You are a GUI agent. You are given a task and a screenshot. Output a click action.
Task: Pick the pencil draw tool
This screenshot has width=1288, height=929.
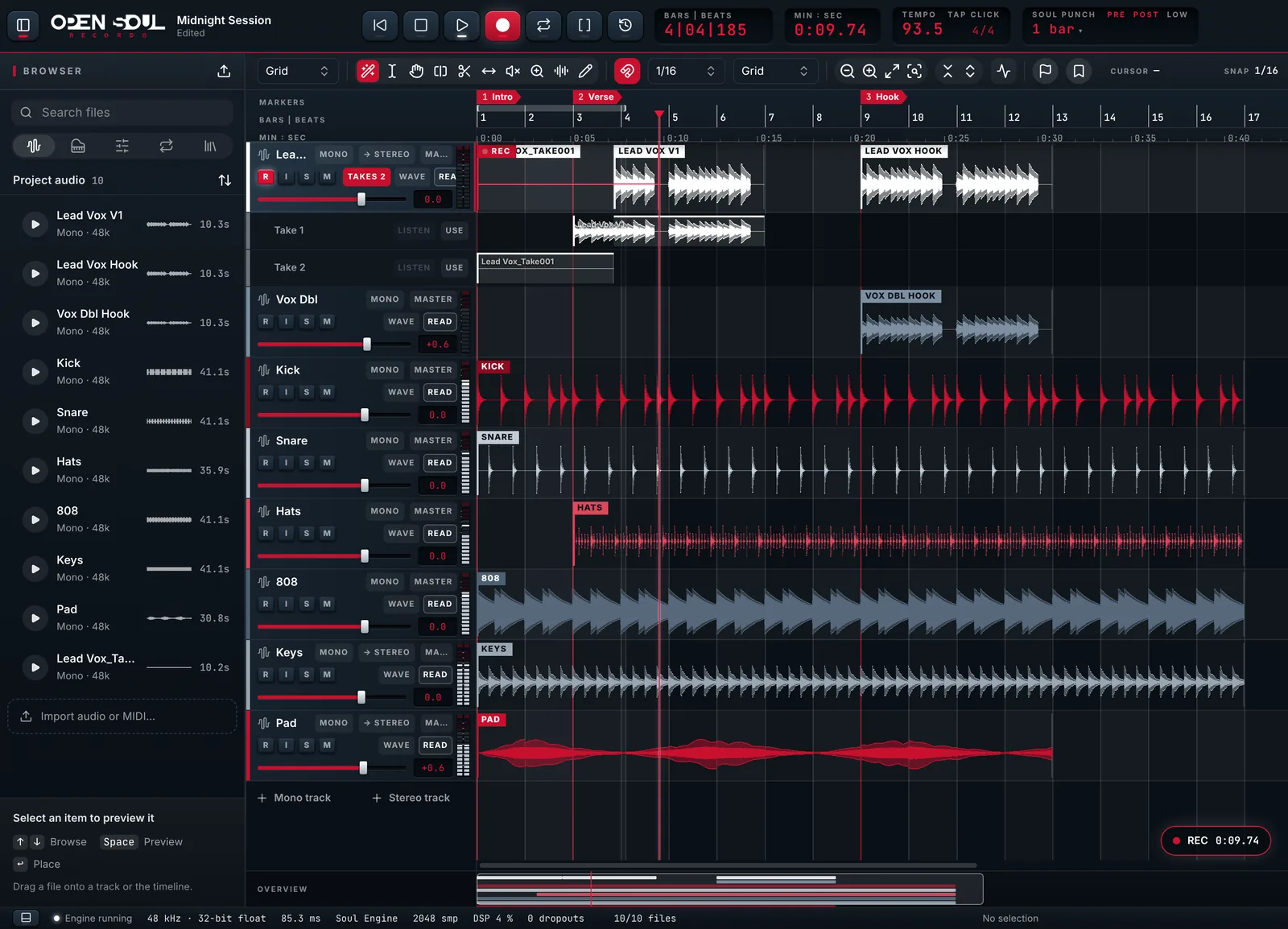[x=585, y=71]
